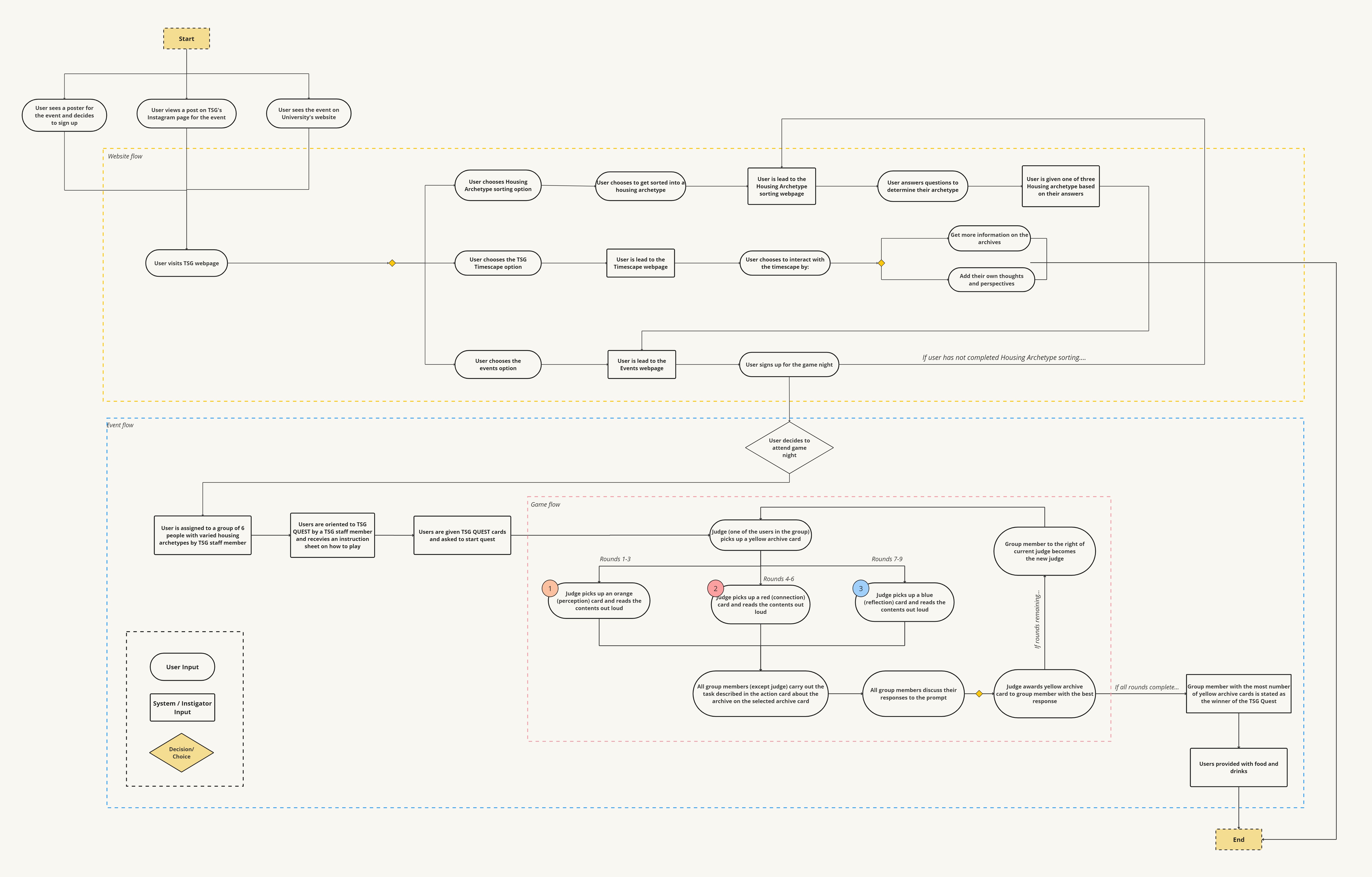
Task: Select 'User chooses to get sorted' node
Action: click(640, 186)
